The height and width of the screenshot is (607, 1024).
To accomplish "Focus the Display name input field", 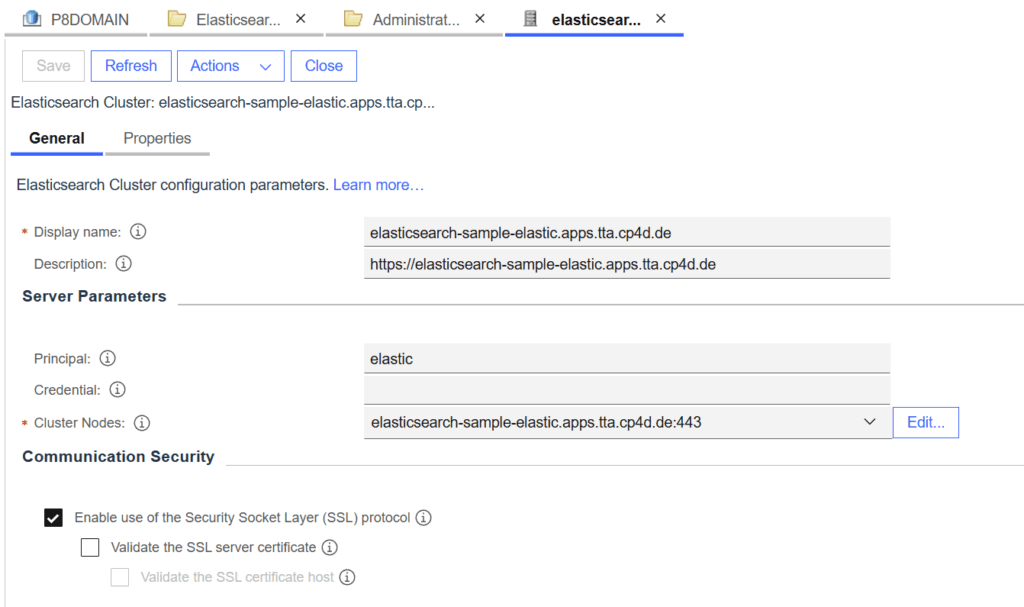I will pyautogui.click(x=627, y=232).
